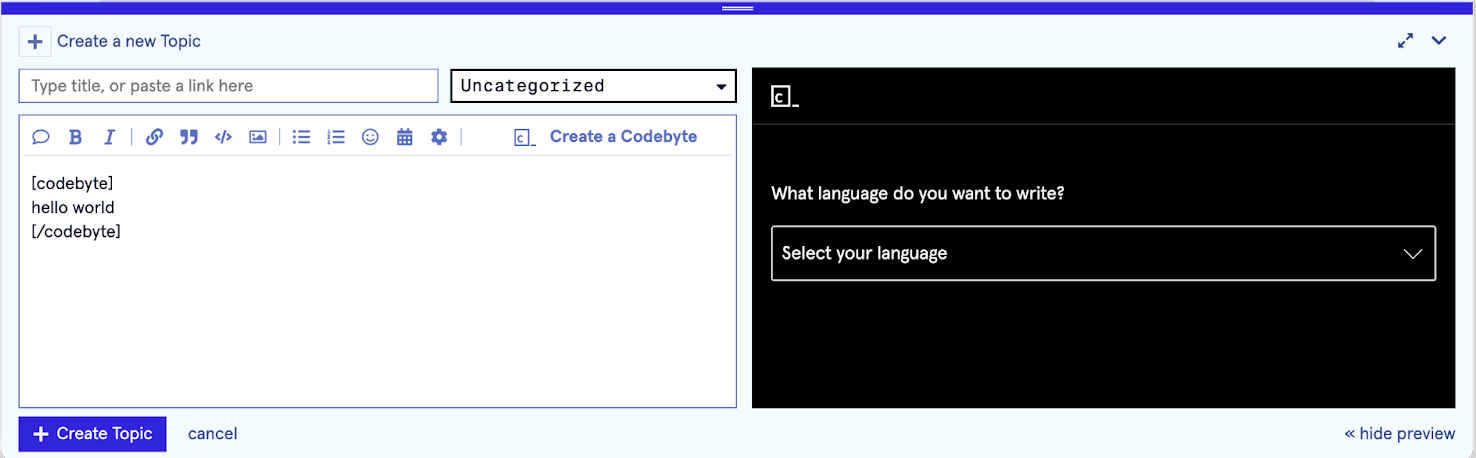
Task: Upload an image using the picture icon
Action: (x=258, y=137)
